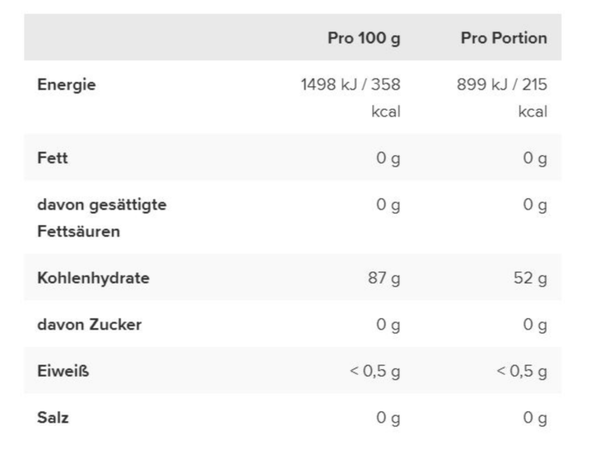Click the "Salz" row label

[53, 417]
